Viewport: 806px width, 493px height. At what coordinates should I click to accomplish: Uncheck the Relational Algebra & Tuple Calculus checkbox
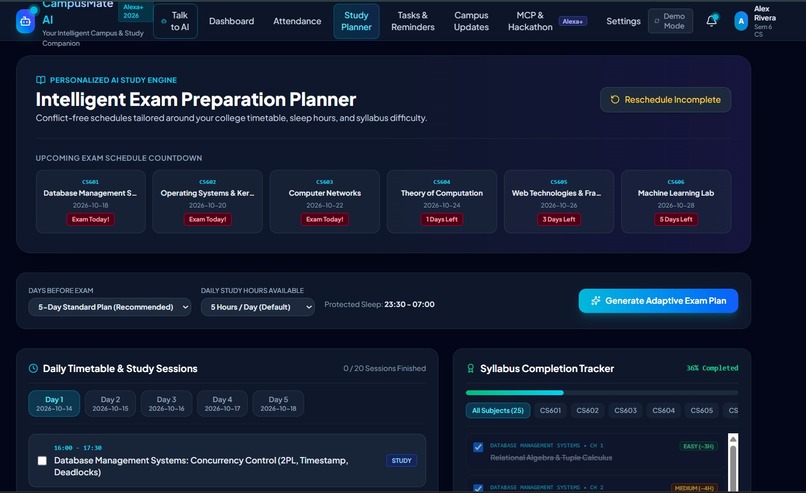point(478,447)
